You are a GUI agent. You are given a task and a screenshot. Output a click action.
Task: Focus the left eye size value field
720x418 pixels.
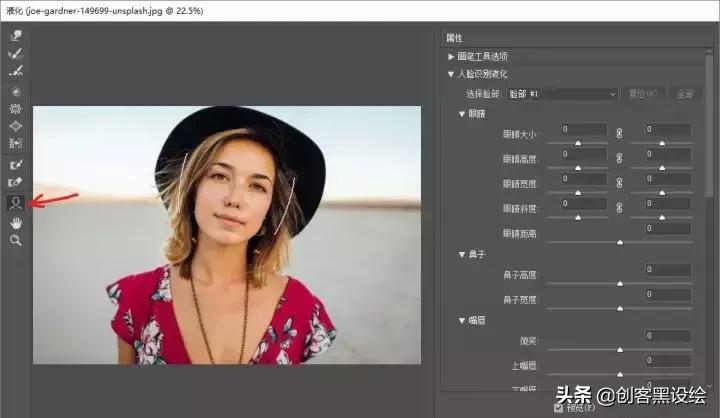click(x=584, y=130)
